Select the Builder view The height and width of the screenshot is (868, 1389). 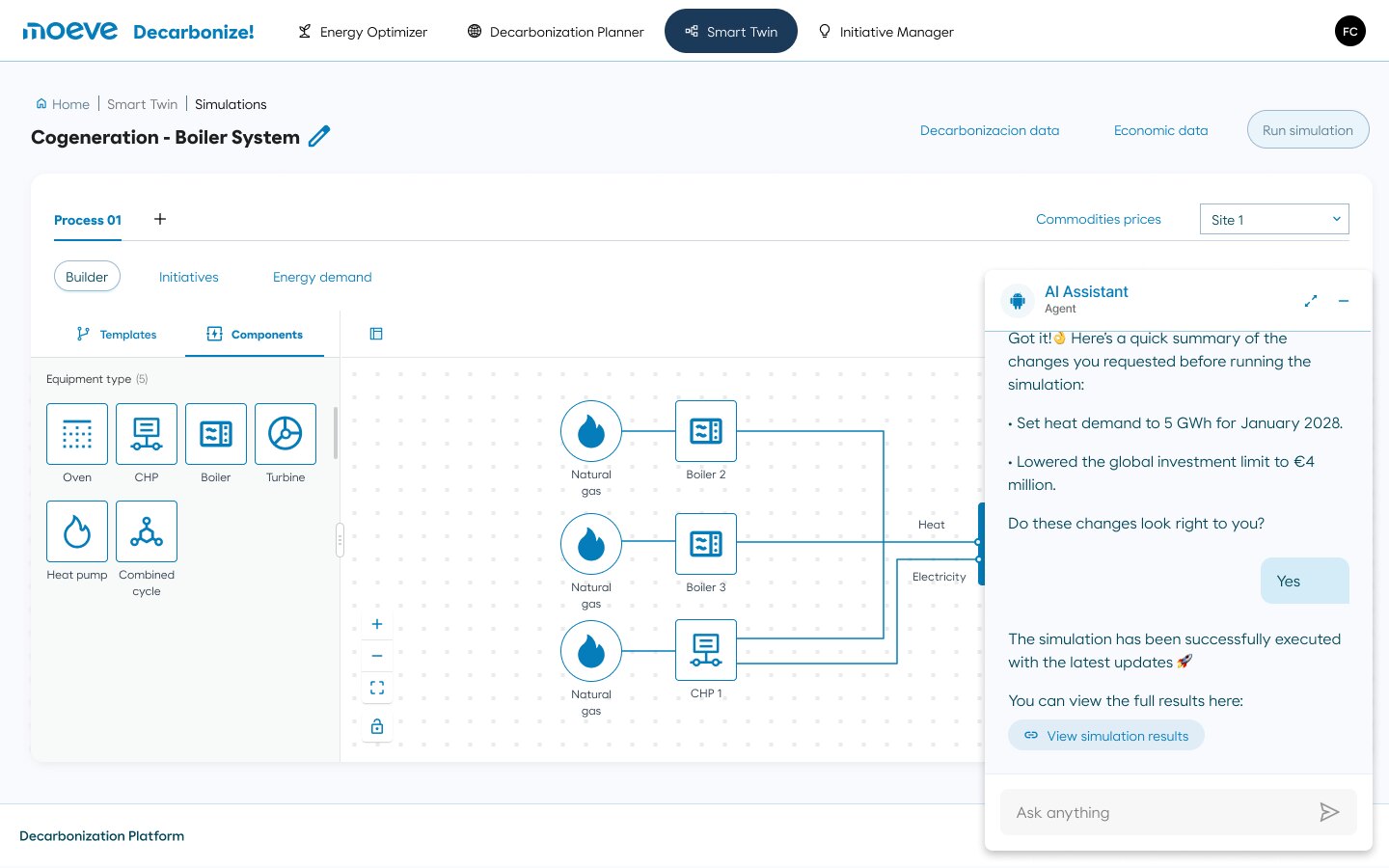pos(87,277)
